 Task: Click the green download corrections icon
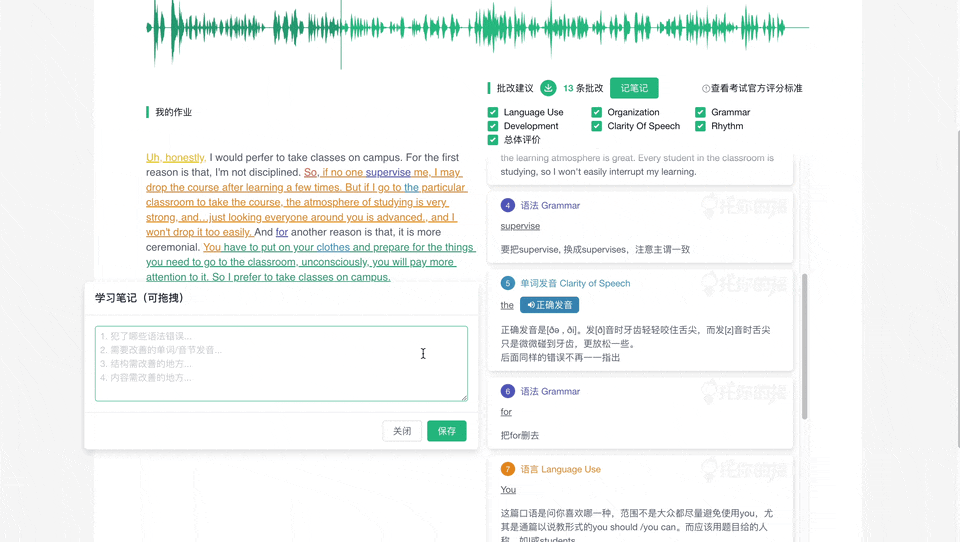coord(548,88)
